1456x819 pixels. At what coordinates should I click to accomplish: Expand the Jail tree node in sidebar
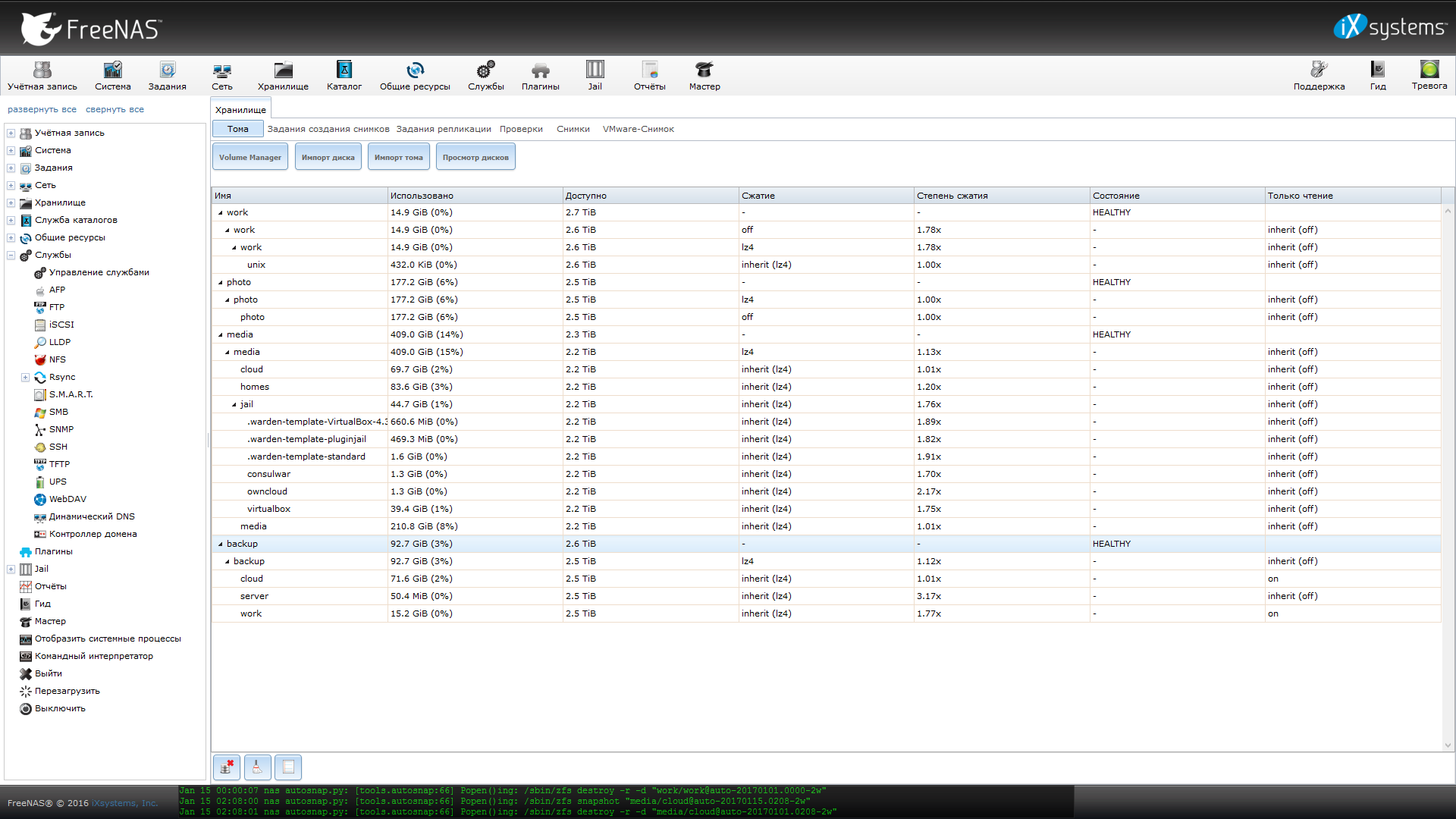pyautogui.click(x=11, y=569)
